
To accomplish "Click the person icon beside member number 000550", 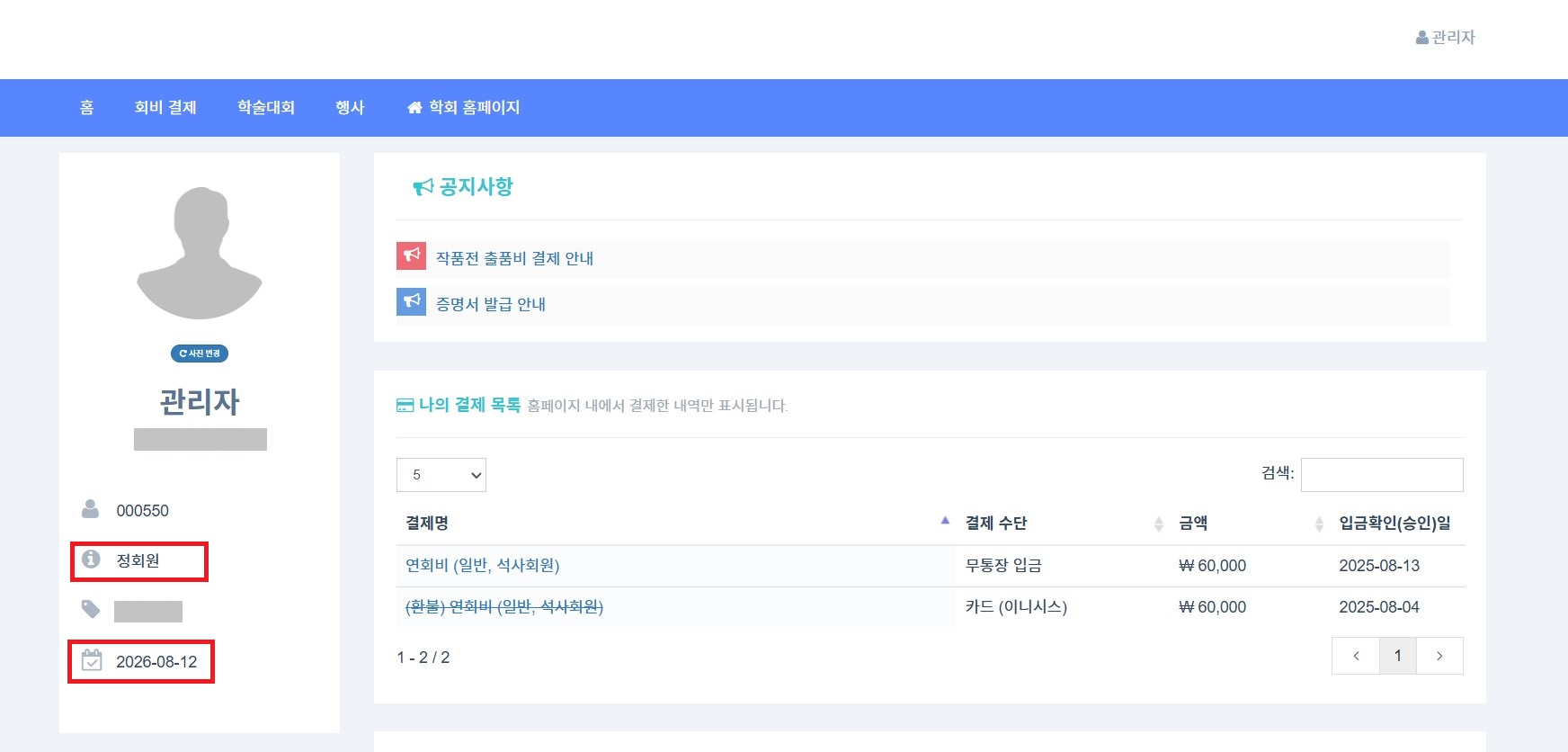I will [x=91, y=509].
